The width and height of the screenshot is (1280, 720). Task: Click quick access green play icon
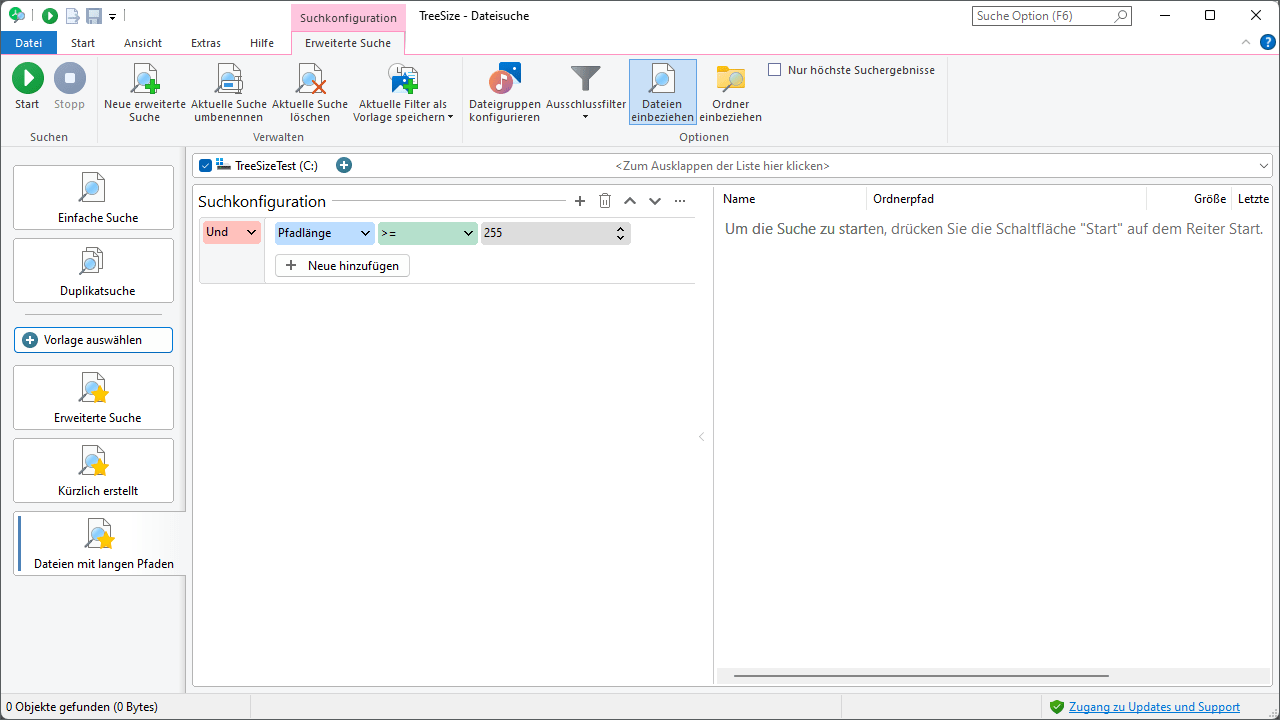point(49,16)
